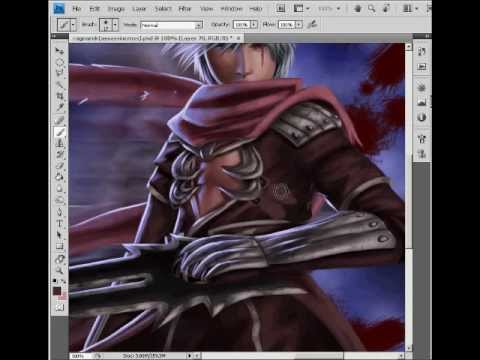This screenshot has width=480, height=360.
Task: Select the Eraser tool
Action: point(59,166)
